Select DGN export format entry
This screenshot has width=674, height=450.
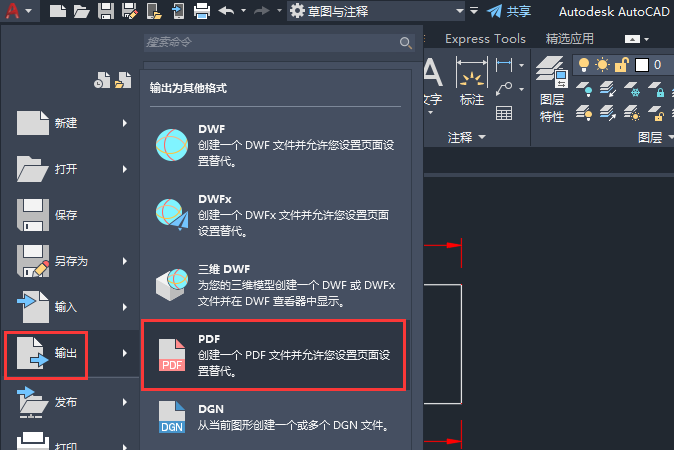point(273,417)
